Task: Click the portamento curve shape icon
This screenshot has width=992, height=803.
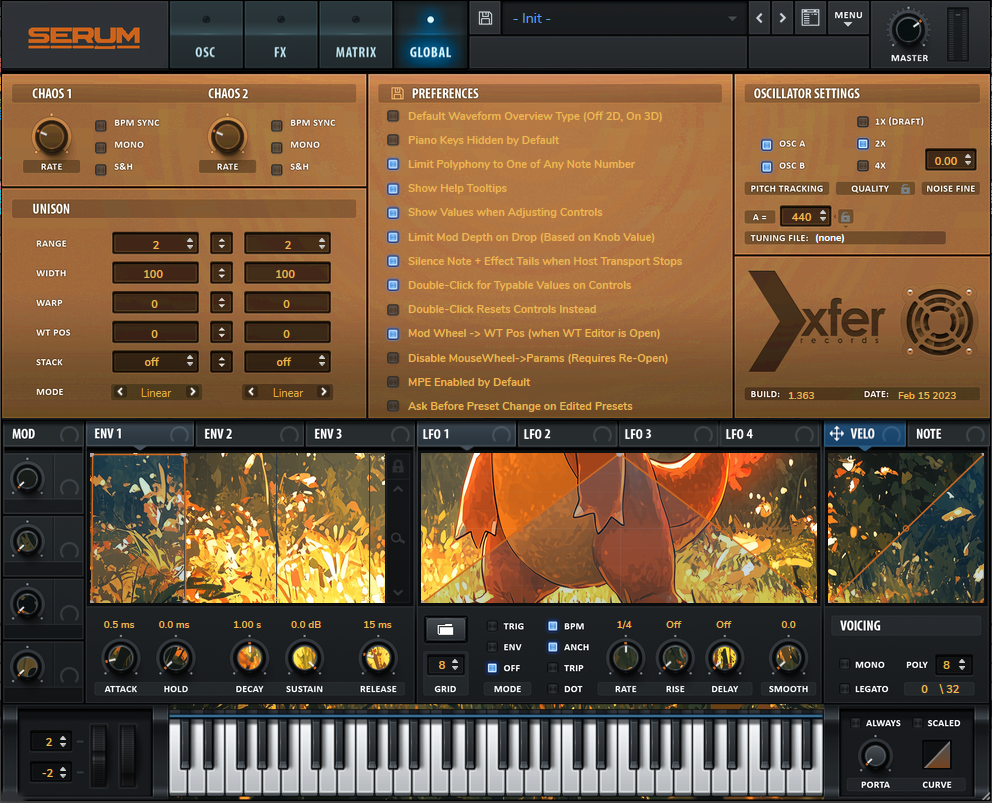Action: (x=936, y=754)
